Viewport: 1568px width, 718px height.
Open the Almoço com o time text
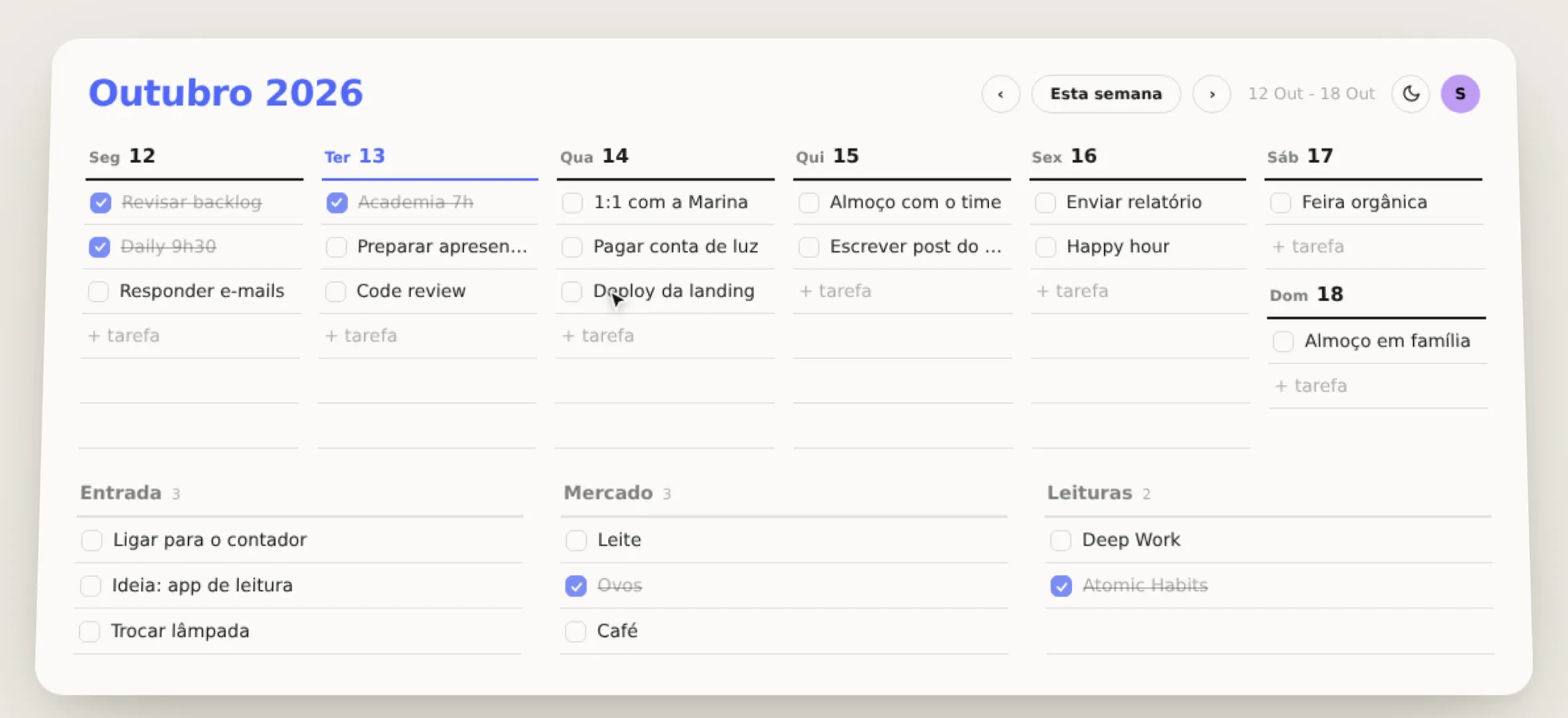[x=916, y=202]
